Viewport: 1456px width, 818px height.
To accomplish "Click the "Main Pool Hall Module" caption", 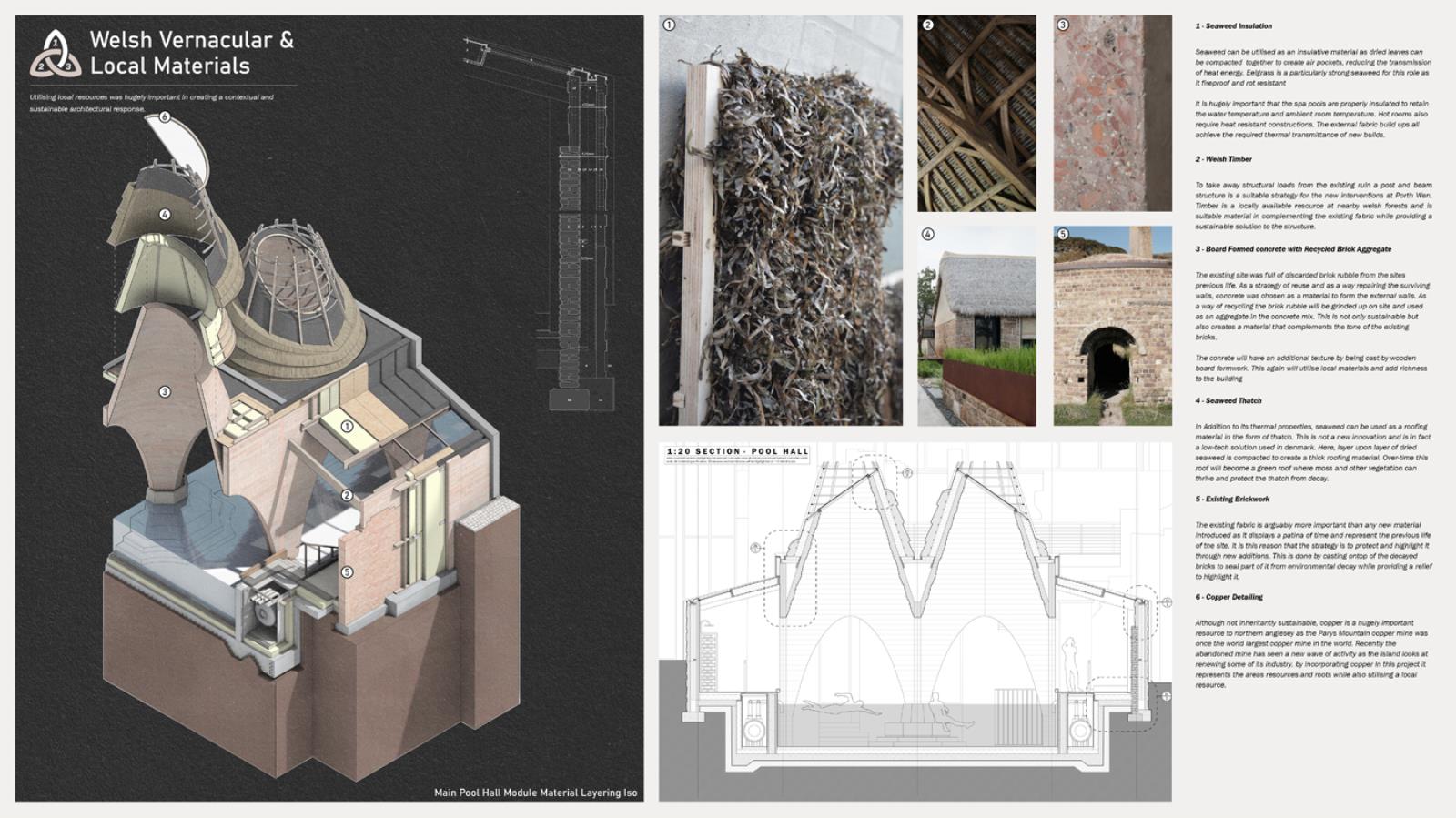I will coord(535,793).
